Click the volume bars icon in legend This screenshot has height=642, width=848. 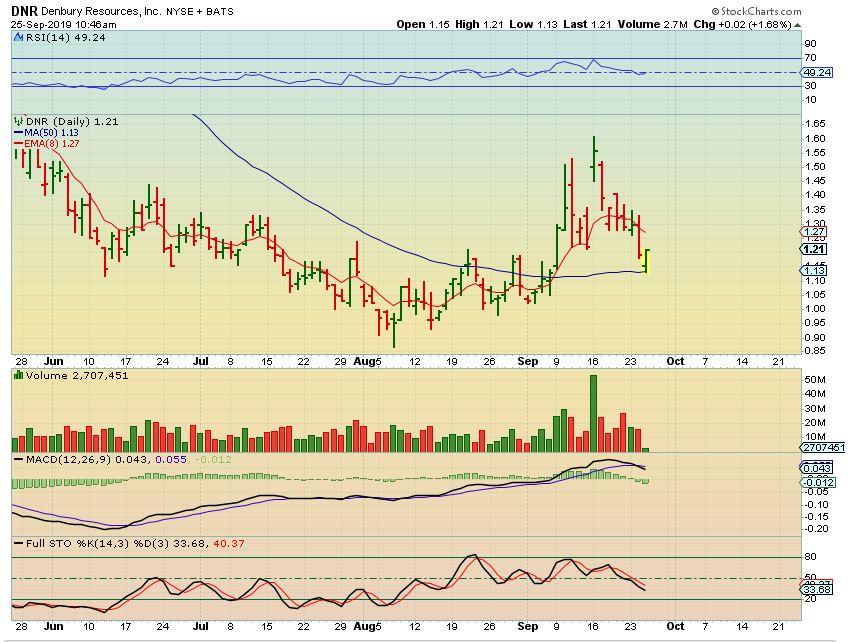tap(18, 375)
